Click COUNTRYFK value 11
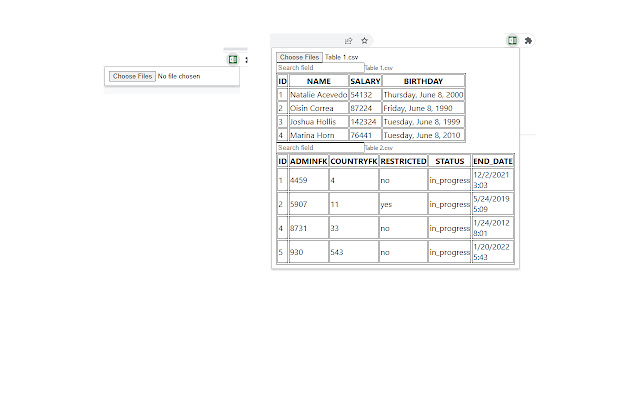Image resolution: width=640 pixels, height=400 pixels. 354,204
